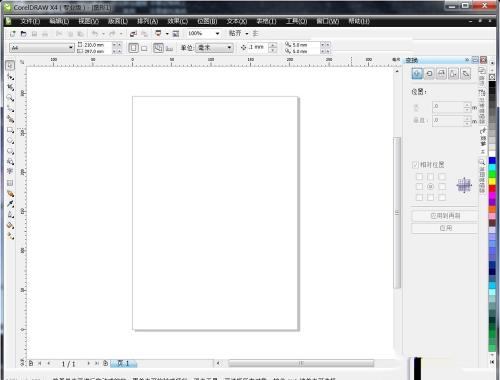Check the middle-left anchor point box
Image resolution: width=500 pixels, height=380 pixels.
coord(419,187)
